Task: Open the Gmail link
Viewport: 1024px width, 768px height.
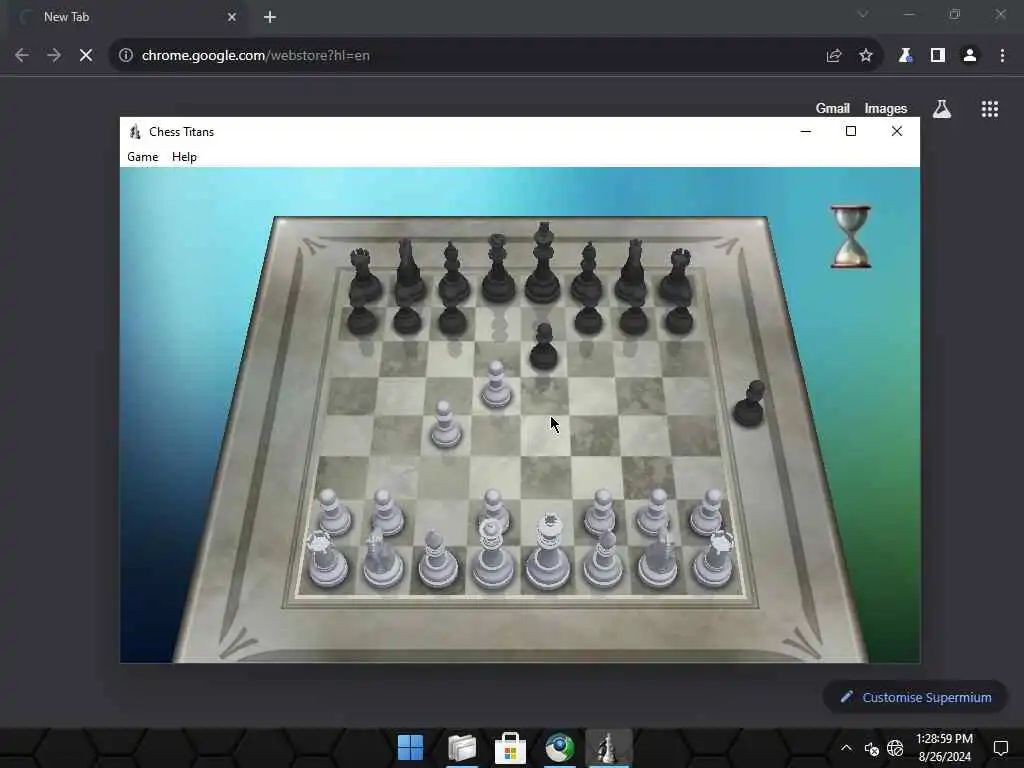Action: 833,108
